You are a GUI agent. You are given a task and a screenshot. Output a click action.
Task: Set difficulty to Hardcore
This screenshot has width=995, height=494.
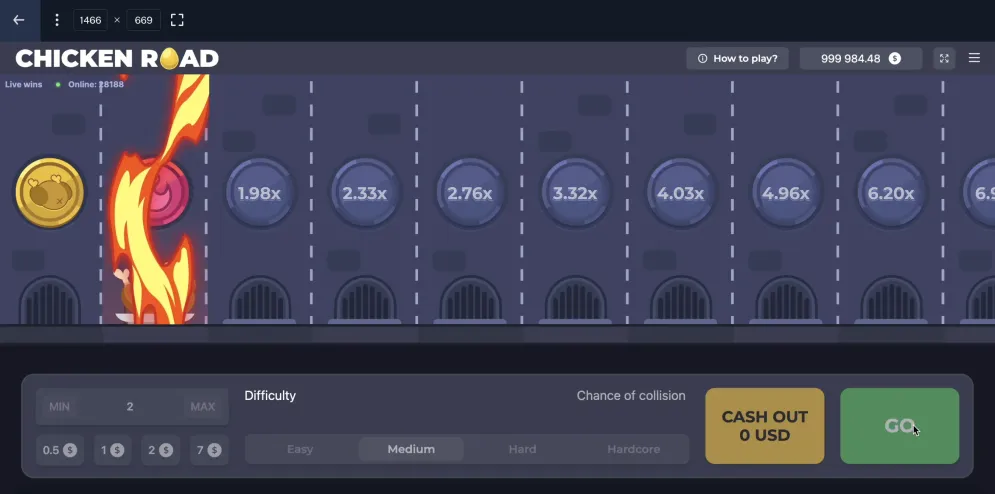pos(633,449)
